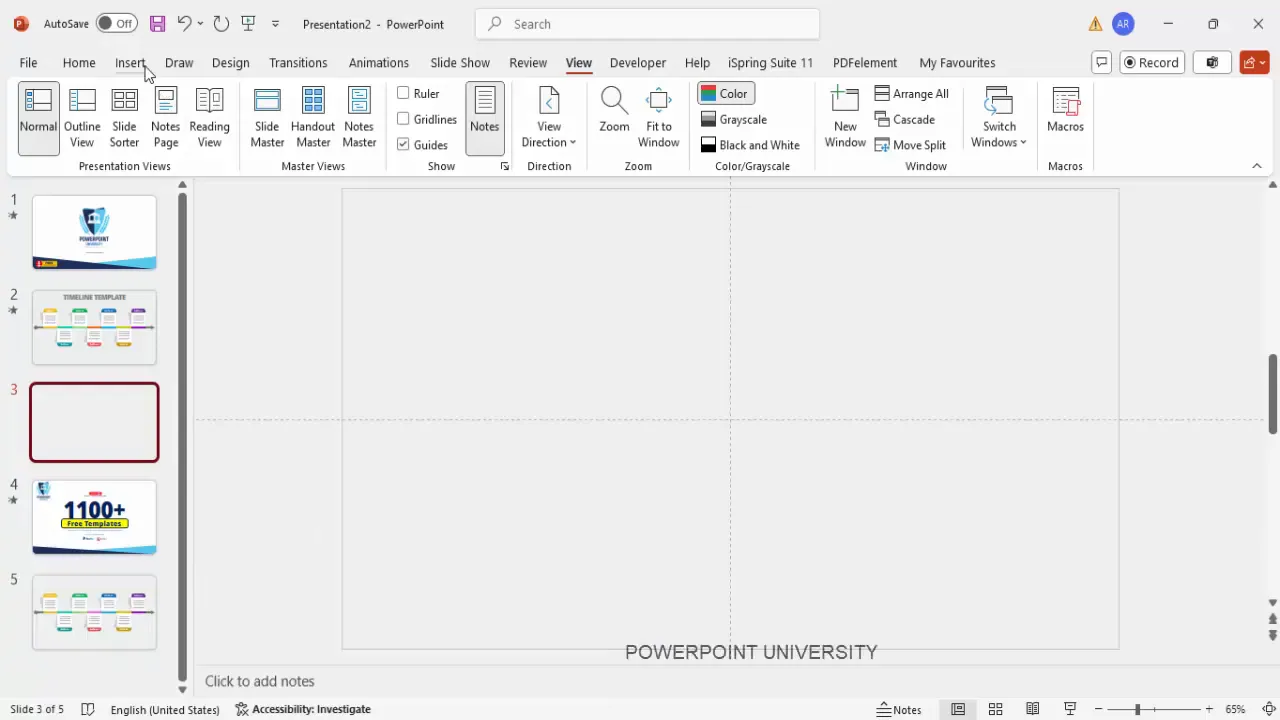Viewport: 1280px width, 720px height.
Task: Open Slide Master view
Action: 267,113
